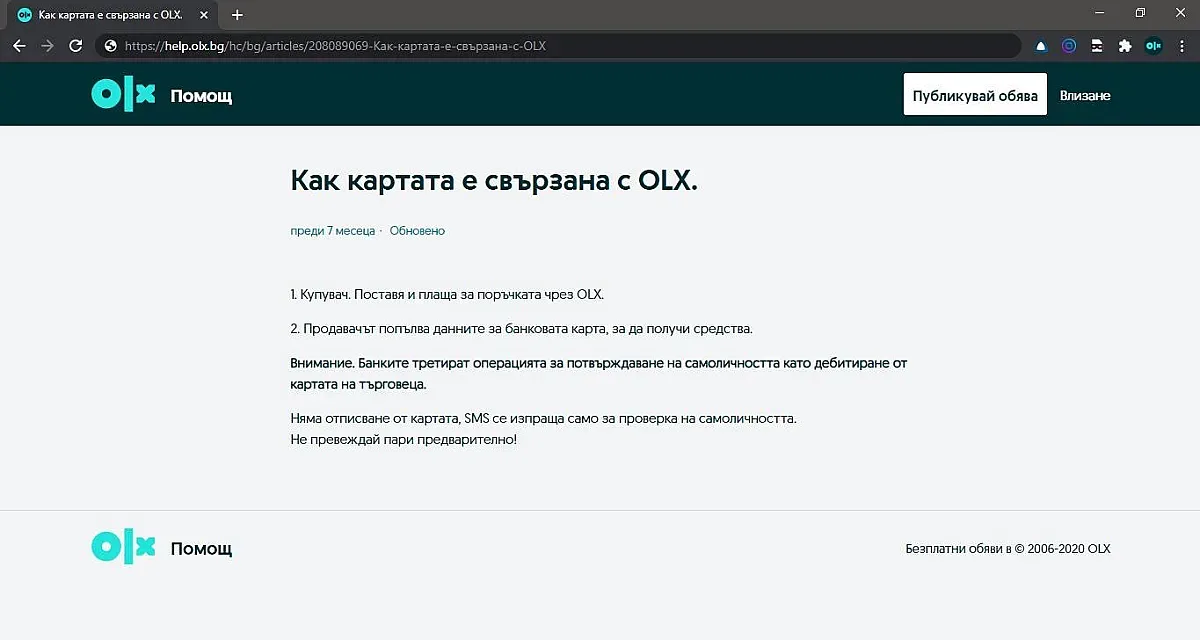The height and width of the screenshot is (640, 1200).
Task: Click the OLX logo in the footer
Action: [123, 547]
